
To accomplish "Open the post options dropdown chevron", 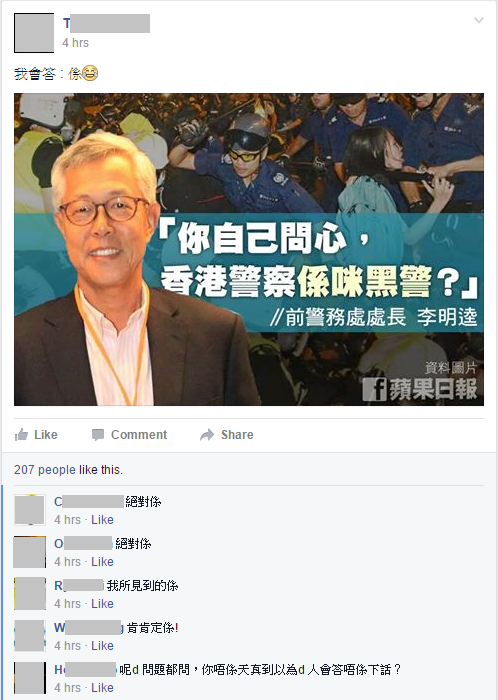I will click(x=479, y=20).
